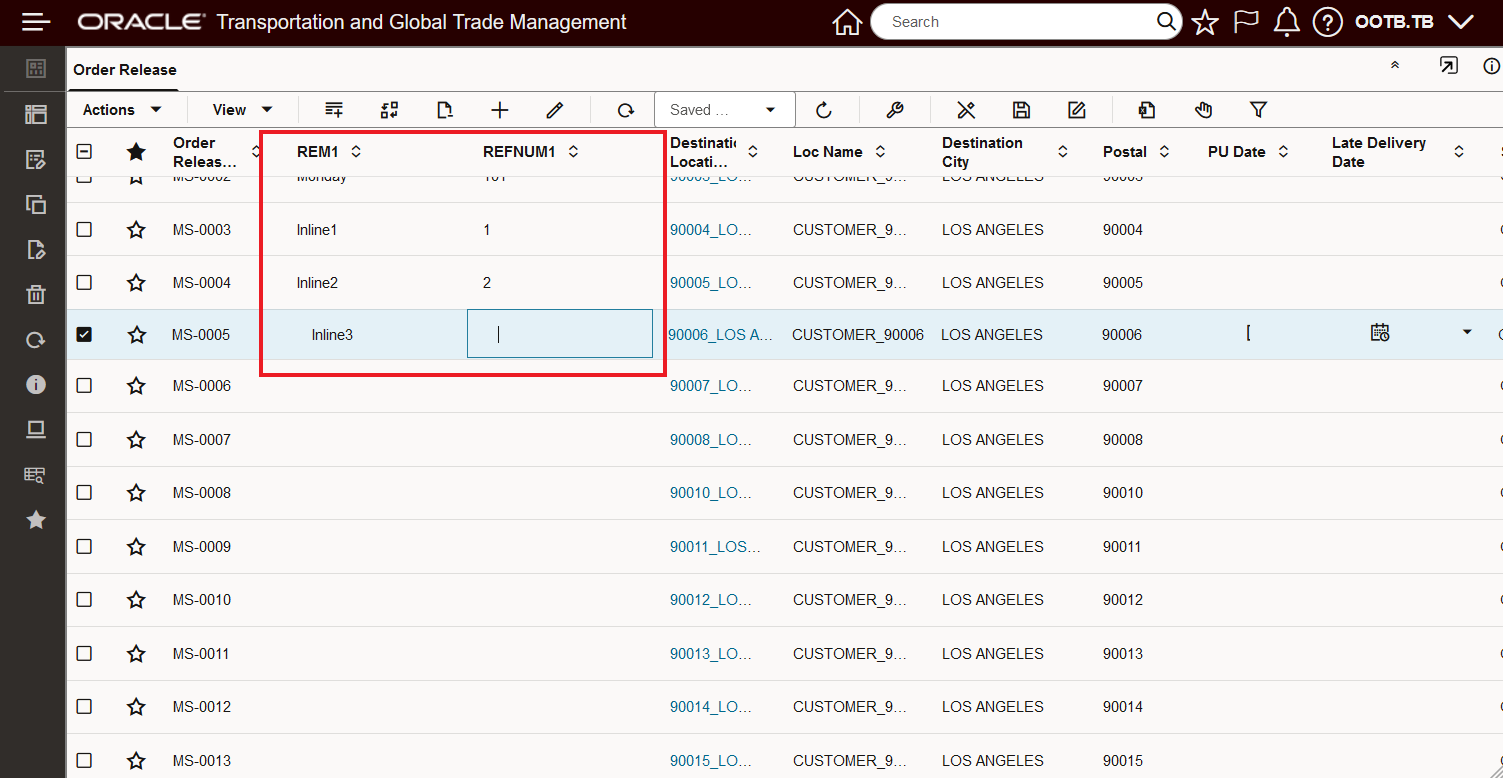Click the refresh icon beside the pencil
The height and width of the screenshot is (778, 1503).
[x=626, y=110]
